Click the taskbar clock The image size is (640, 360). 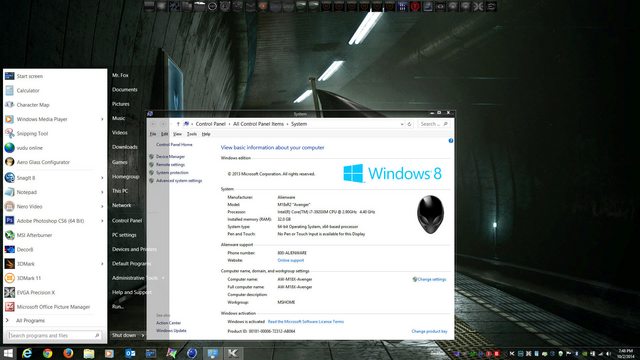click(625, 353)
